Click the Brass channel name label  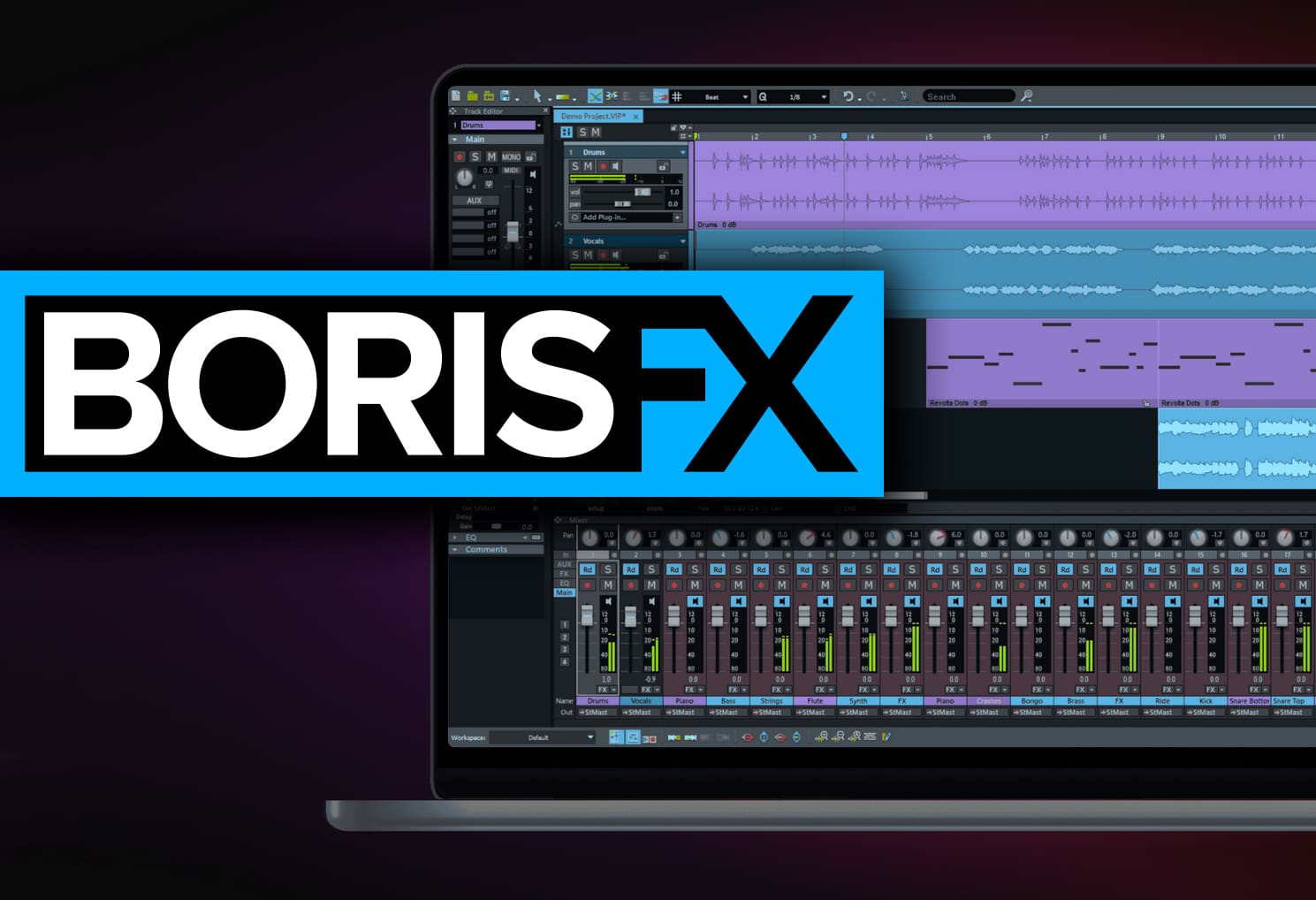point(1076,700)
